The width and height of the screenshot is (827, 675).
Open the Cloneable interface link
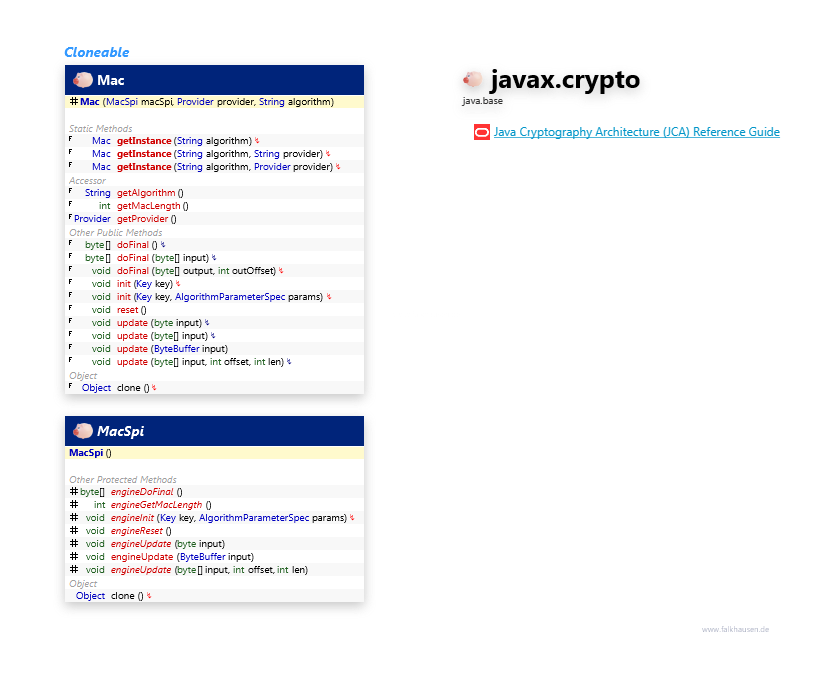click(97, 52)
